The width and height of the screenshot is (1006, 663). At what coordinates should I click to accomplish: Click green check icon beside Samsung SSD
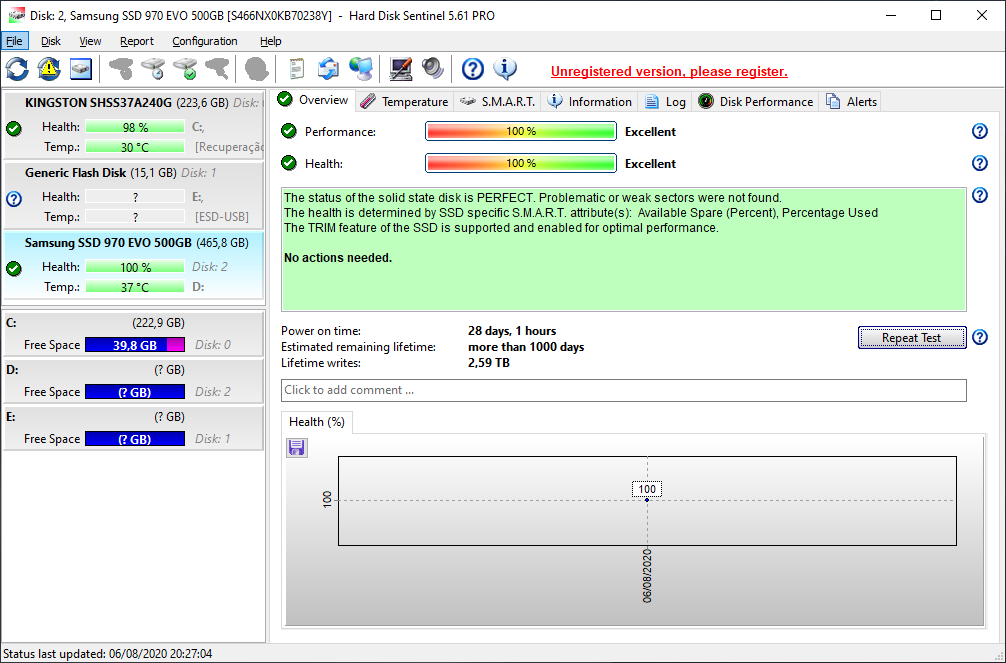click(13, 268)
